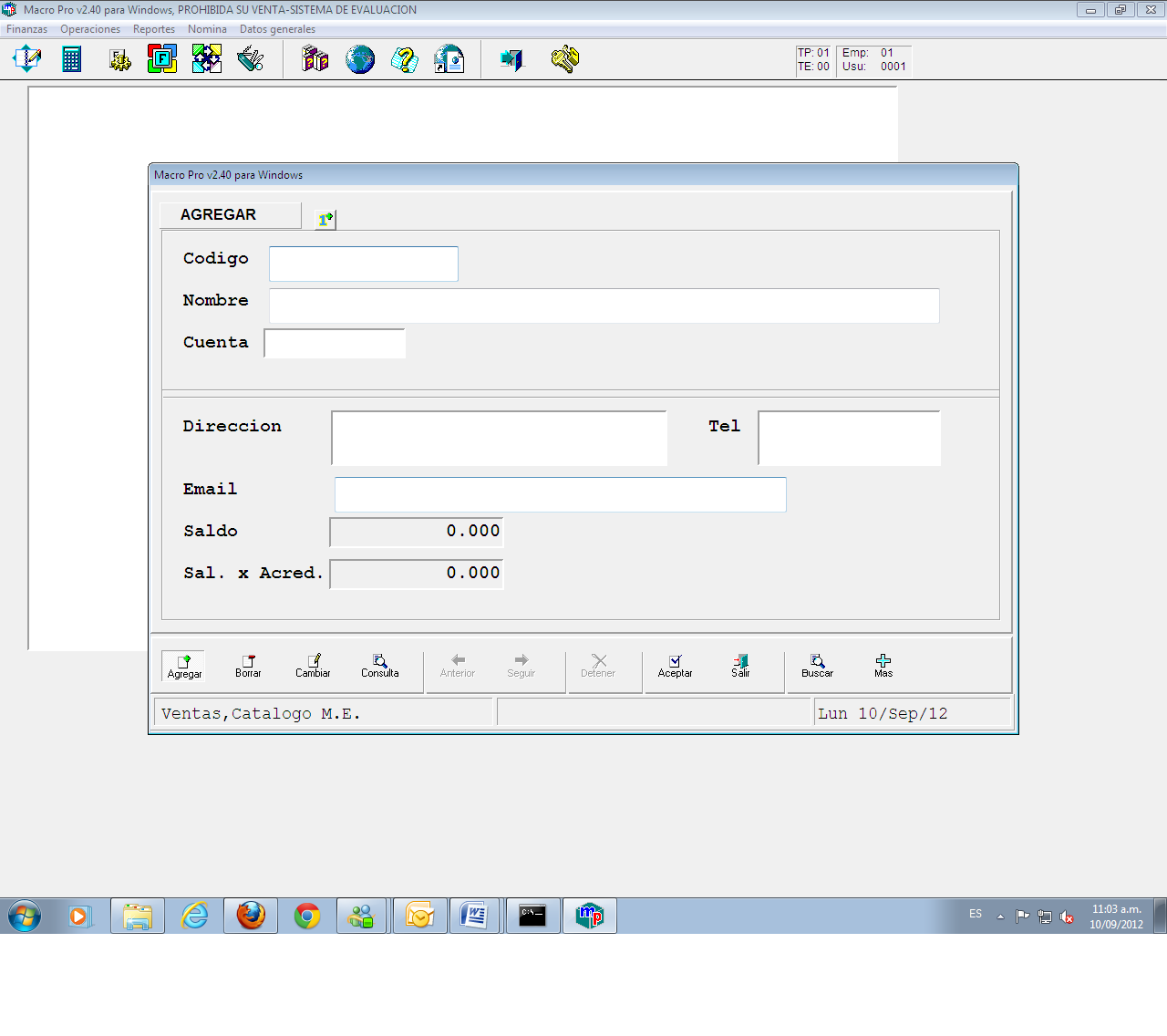Click inside the Codigo input field

pos(363,264)
